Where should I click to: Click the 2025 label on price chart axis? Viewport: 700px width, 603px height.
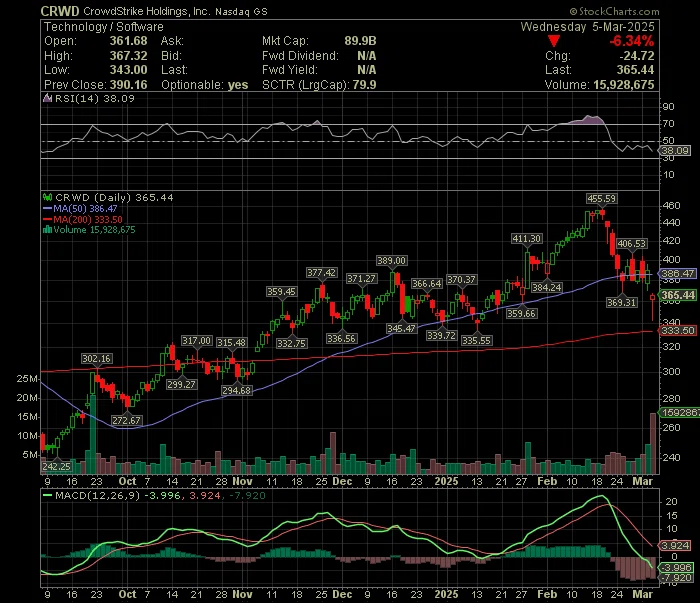tap(446, 482)
